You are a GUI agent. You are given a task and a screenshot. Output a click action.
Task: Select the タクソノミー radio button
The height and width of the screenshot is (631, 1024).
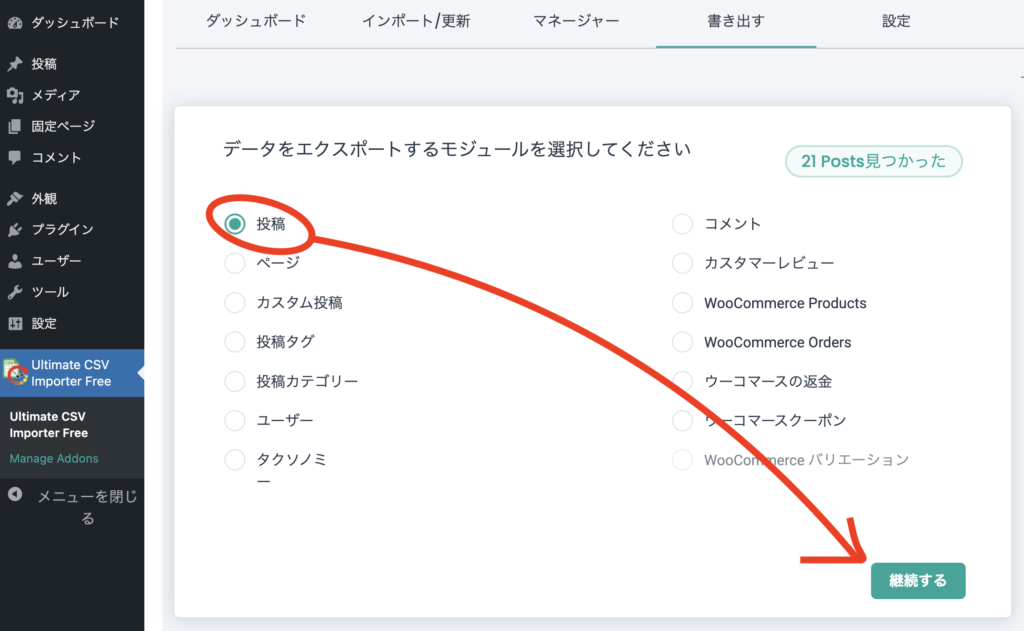point(234,459)
